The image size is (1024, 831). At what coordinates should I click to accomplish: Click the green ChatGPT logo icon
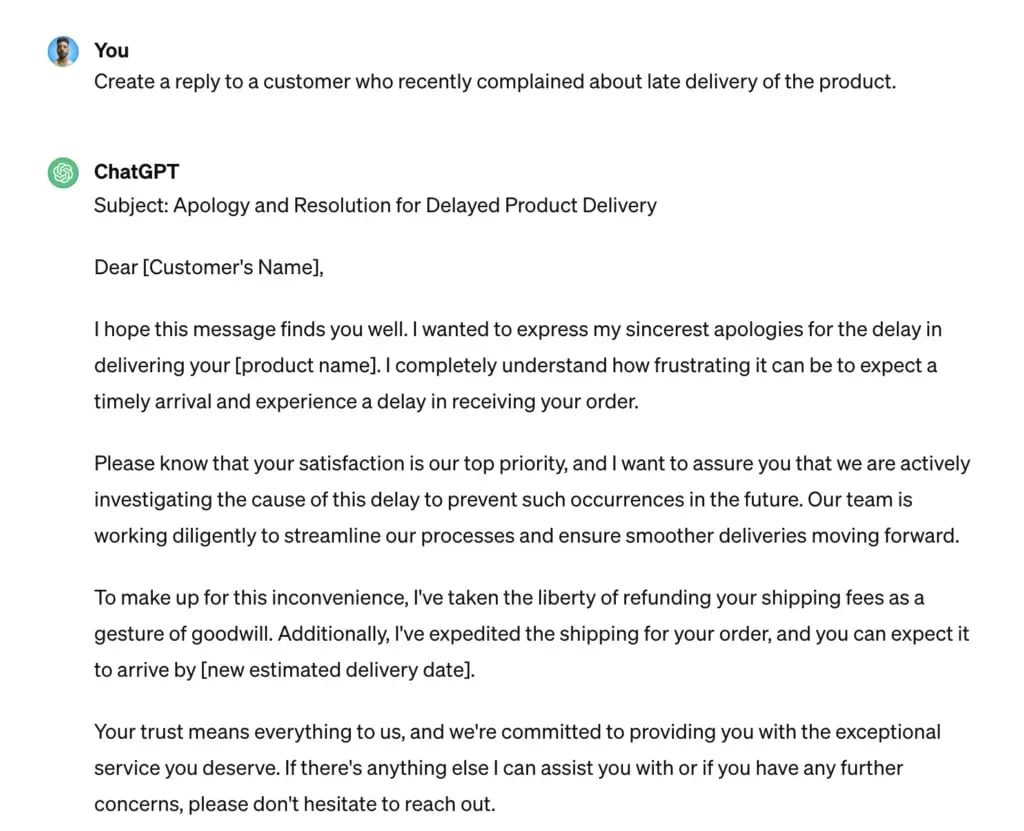63,173
